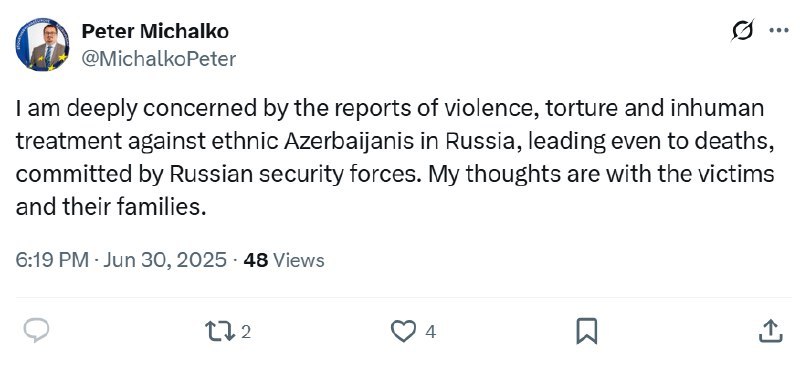Open the reply speech bubble icon
The height and width of the screenshot is (371, 800).
click(x=36, y=332)
